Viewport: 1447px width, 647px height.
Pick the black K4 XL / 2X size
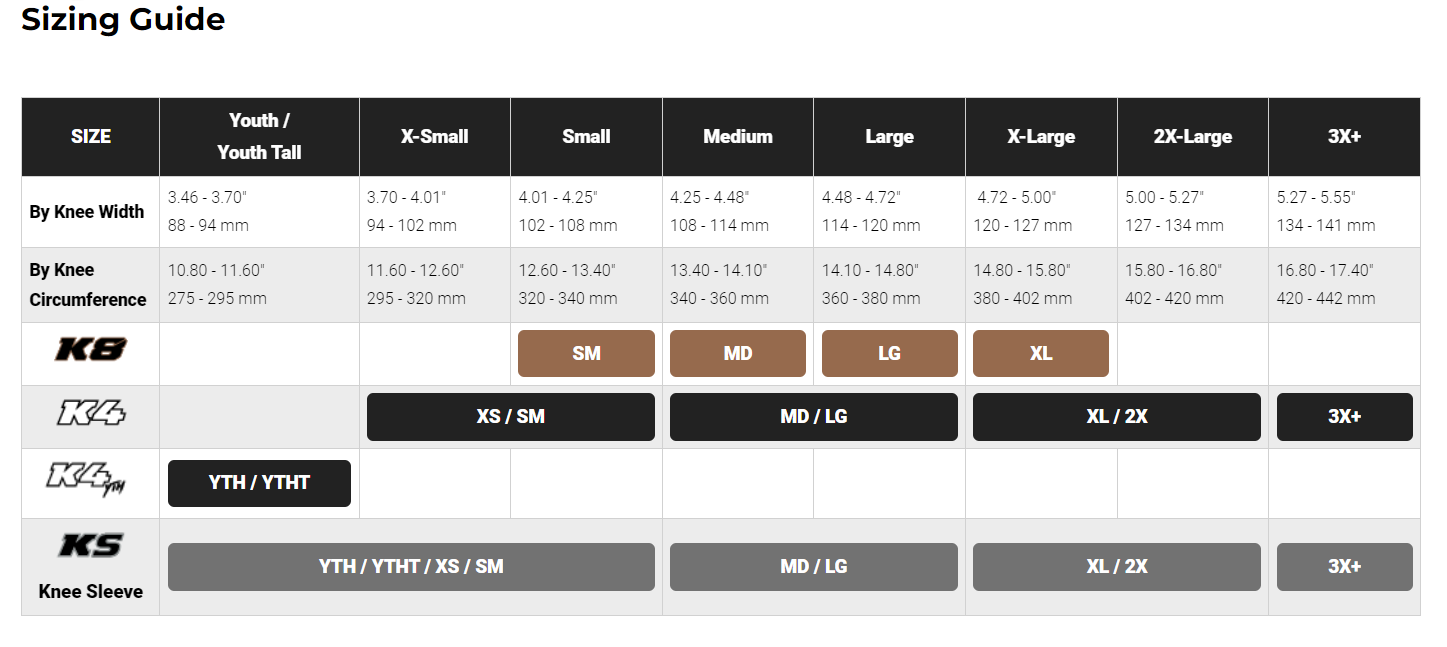pyautogui.click(x=1116, y=417)
